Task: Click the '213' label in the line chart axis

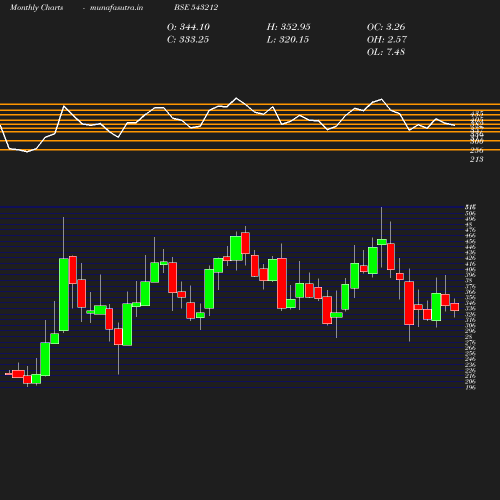Action: pyautogui.click(x=477, y=159)
